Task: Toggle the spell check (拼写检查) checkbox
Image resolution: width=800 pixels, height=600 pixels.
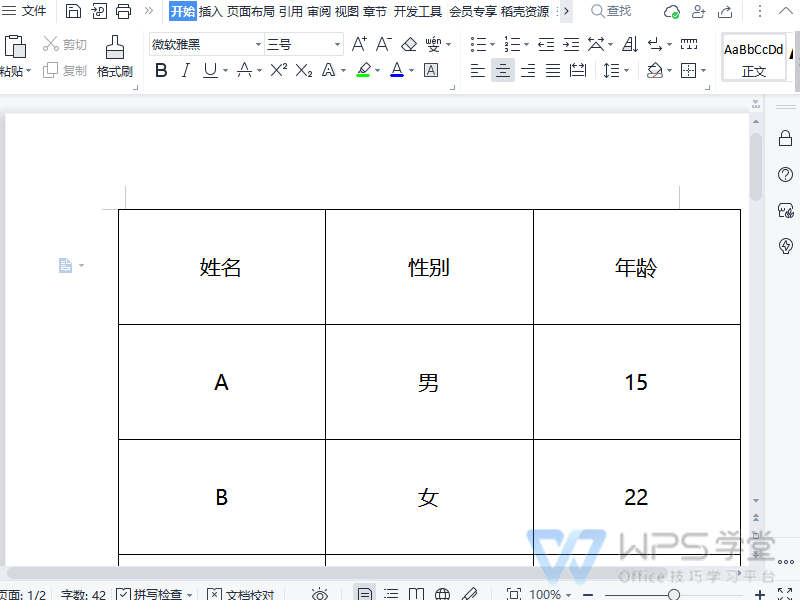Action: pos(124,594)
